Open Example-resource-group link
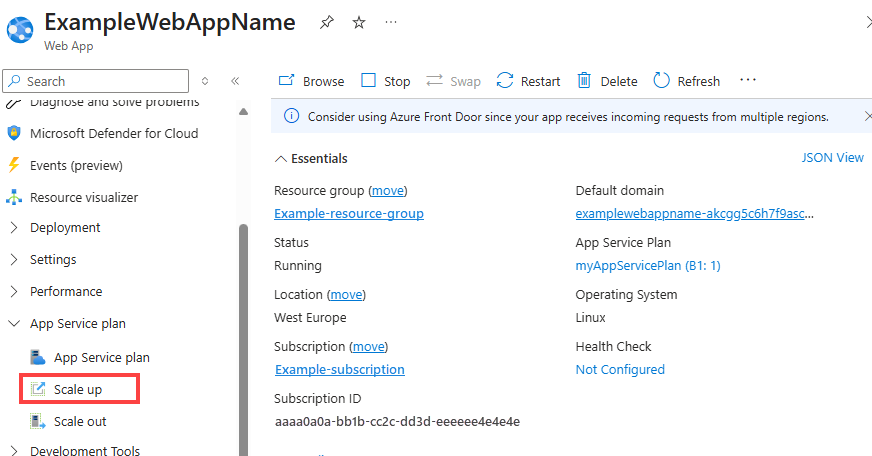Image resolution: width=872 pixels, height=456 pixels. pos(348,213)
